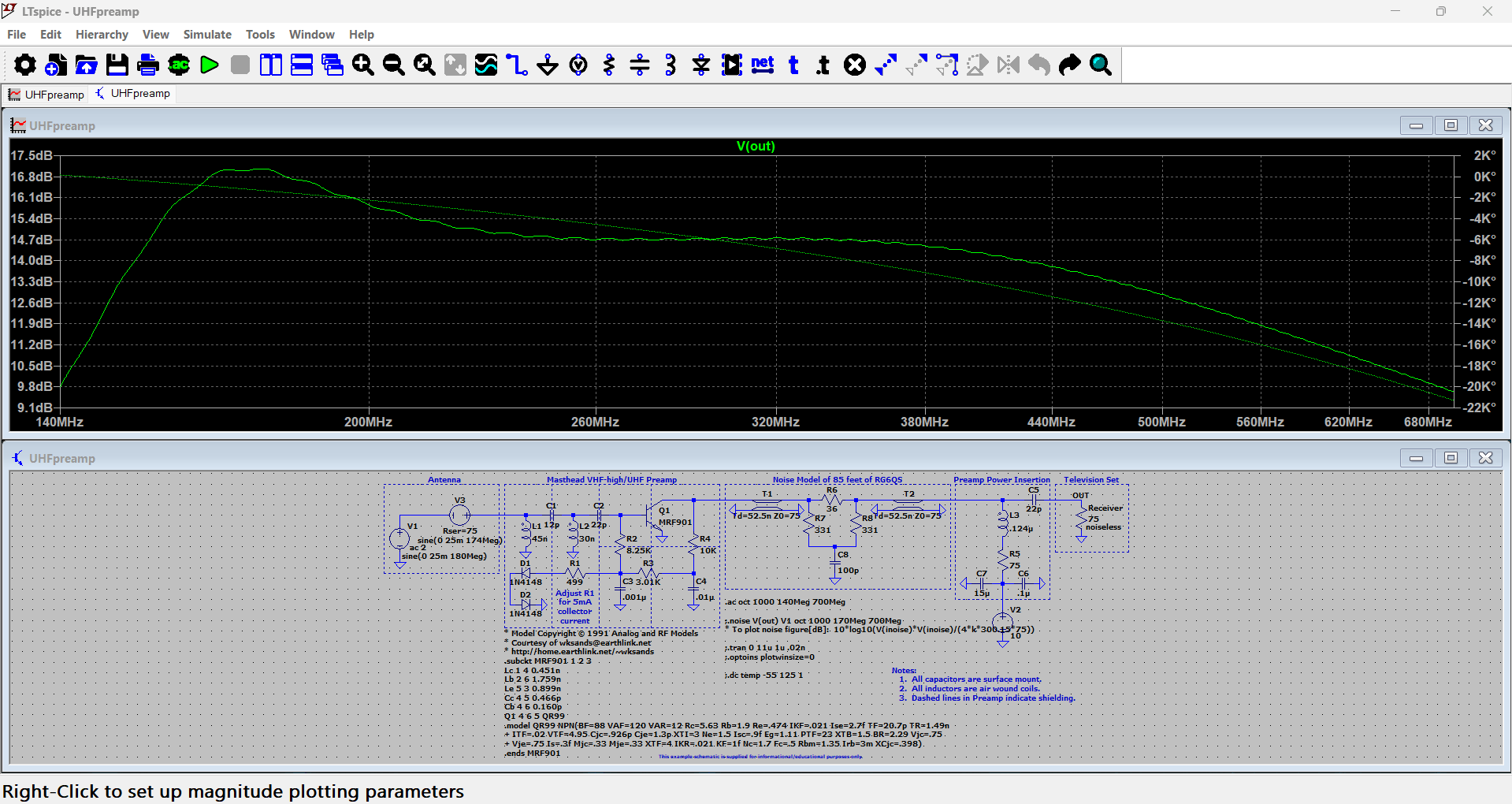The width and height of the screenshot is (1512, 804).
Task: Select the Diode placement tool
Action: (701, 65)
